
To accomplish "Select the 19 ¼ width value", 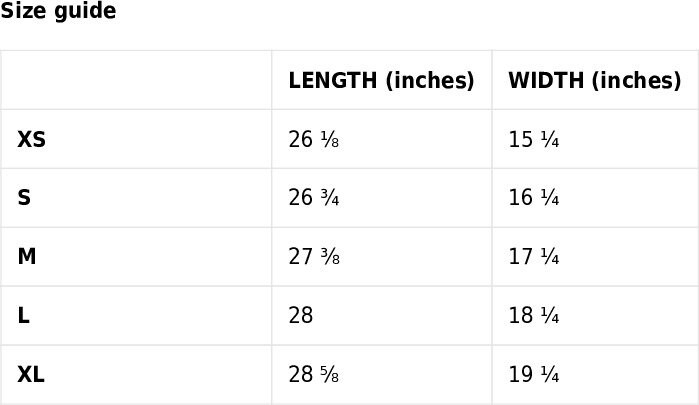I will pos(534,374).
